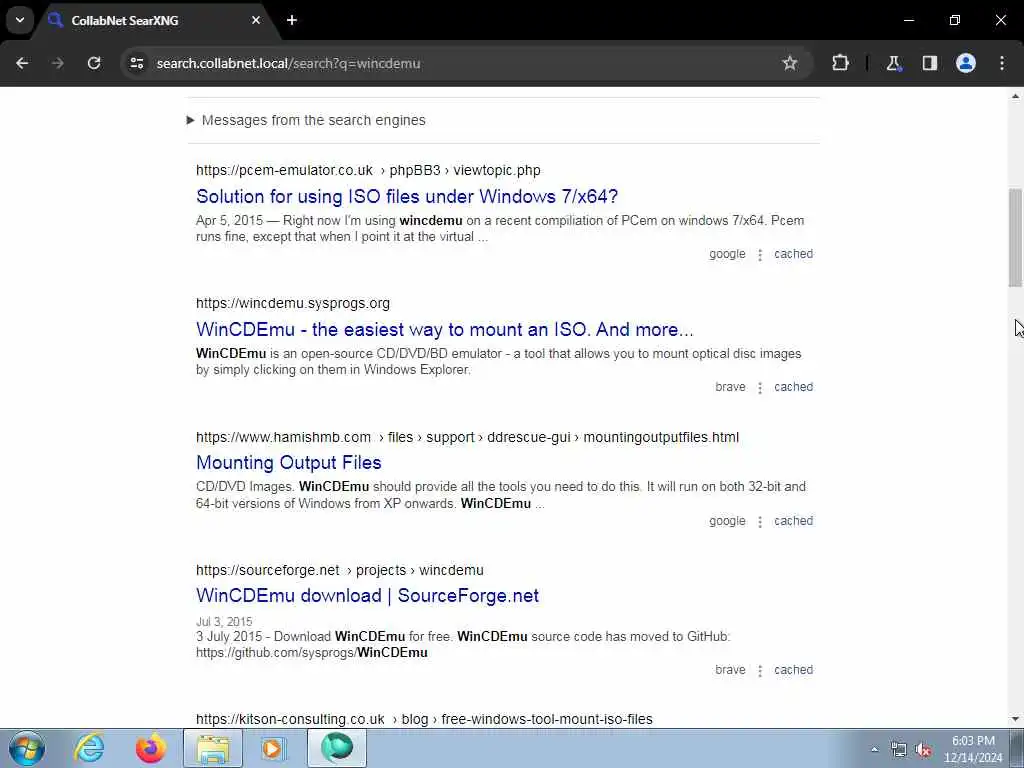Open the profile avatar menu
Screen dimensions: 1024x768
tap(965, 63)
